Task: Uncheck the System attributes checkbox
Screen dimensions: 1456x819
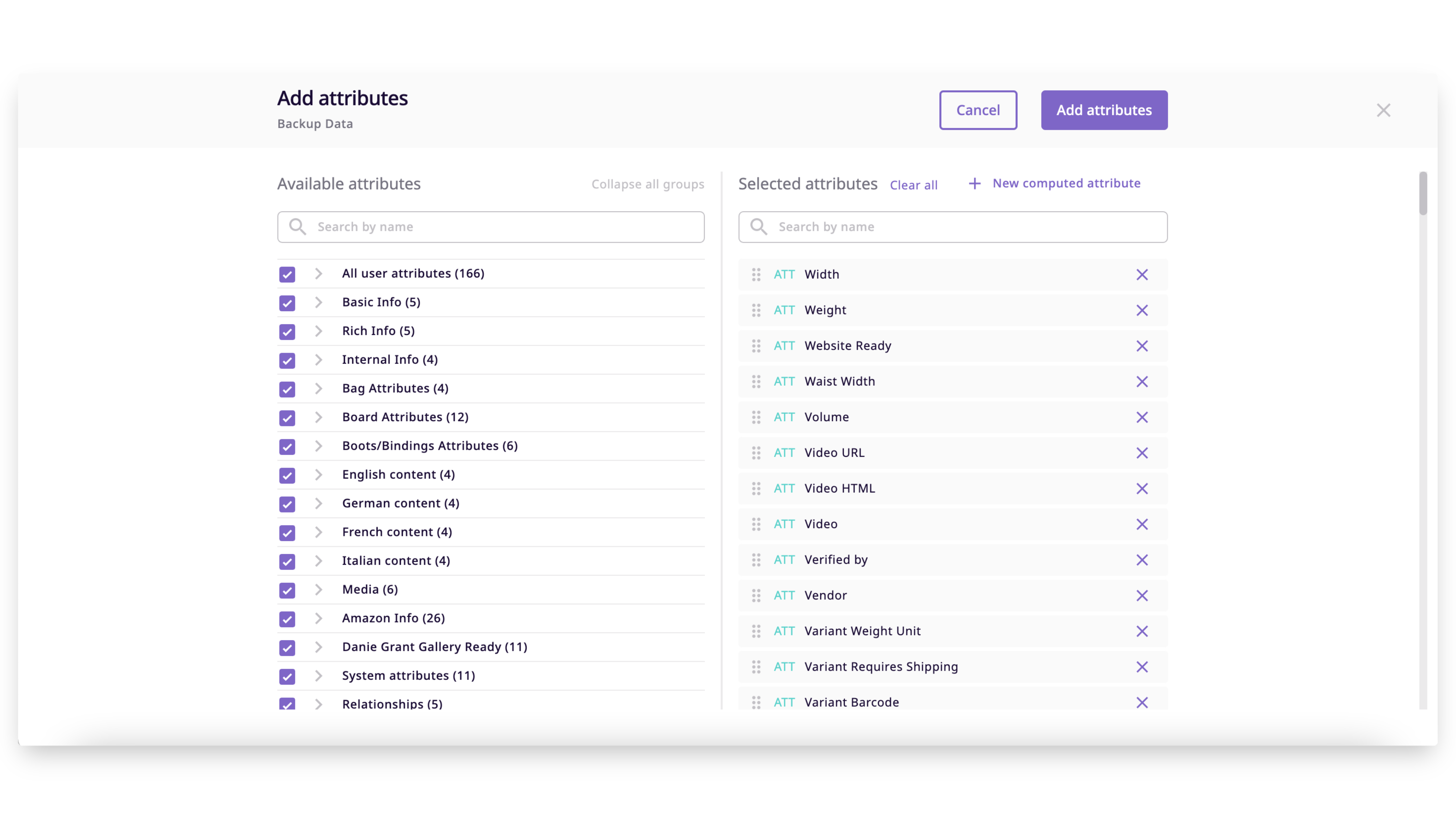Action: 287,677
